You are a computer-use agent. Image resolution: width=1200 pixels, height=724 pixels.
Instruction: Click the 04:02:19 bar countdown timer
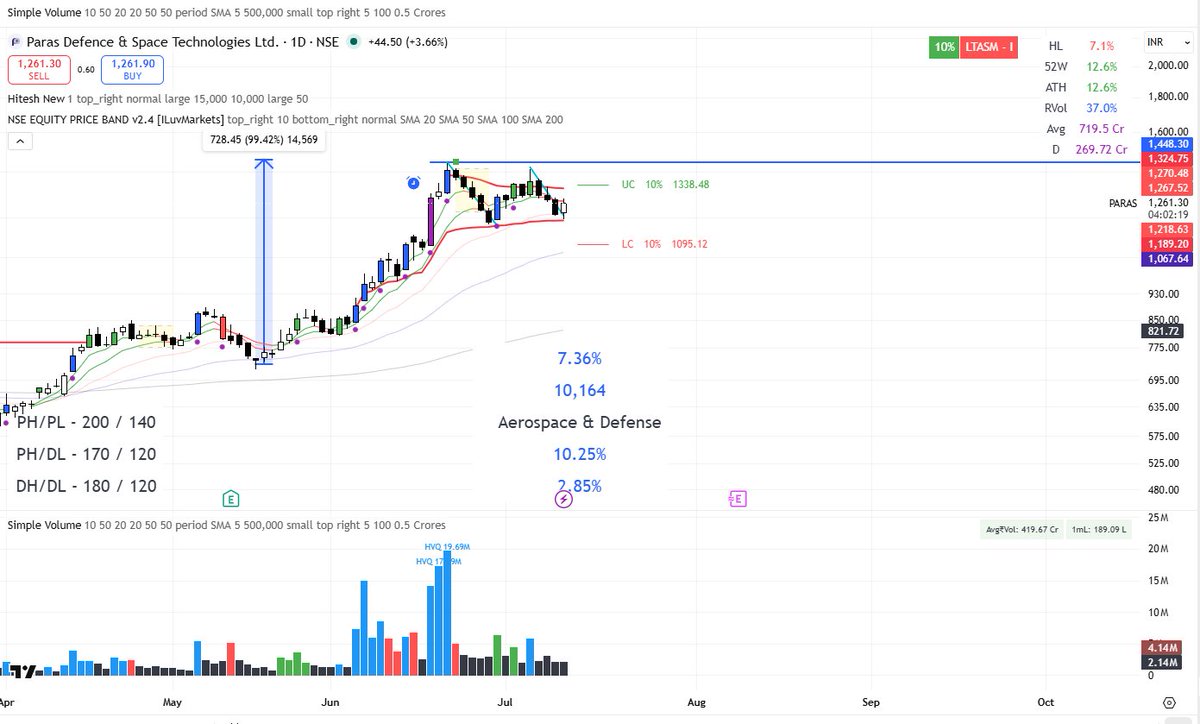pyautogui.click(x=1167, y=215)
